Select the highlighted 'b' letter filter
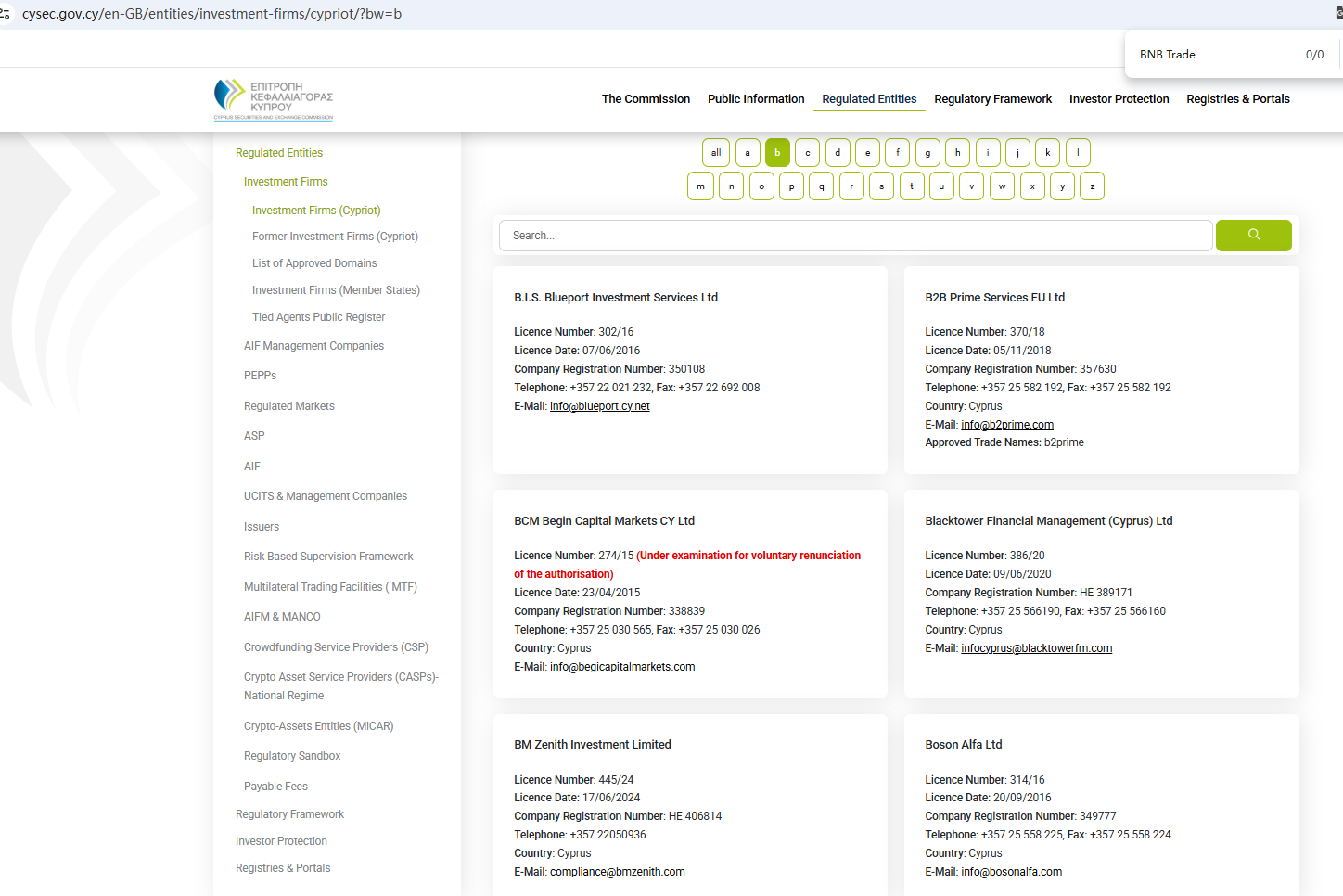Viewport: 1343px width, 896px height. (777, 153)
